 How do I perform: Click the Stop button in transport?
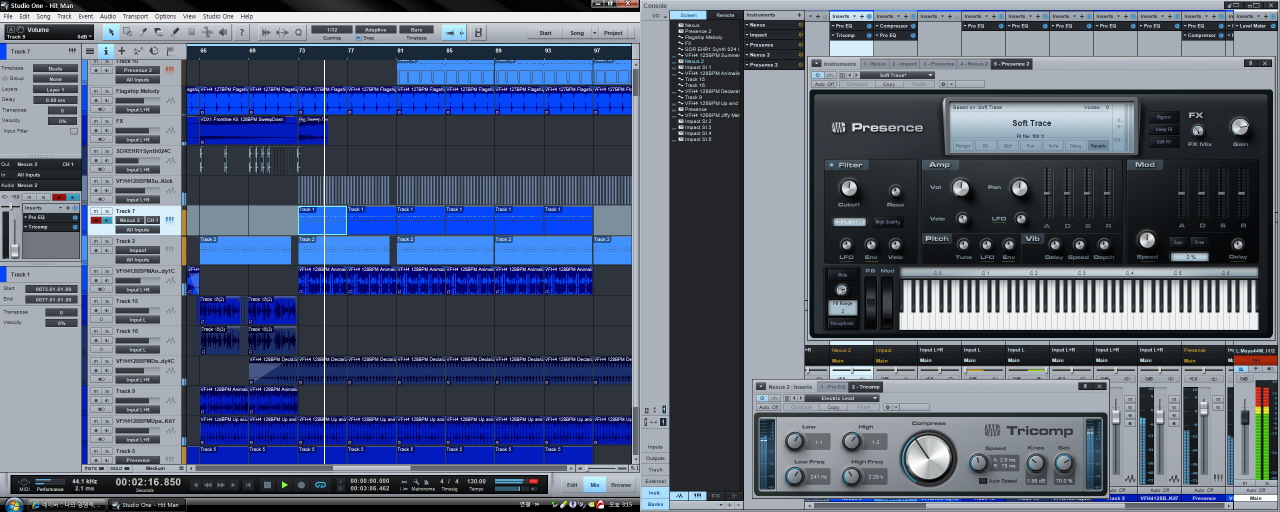point(267,485)
